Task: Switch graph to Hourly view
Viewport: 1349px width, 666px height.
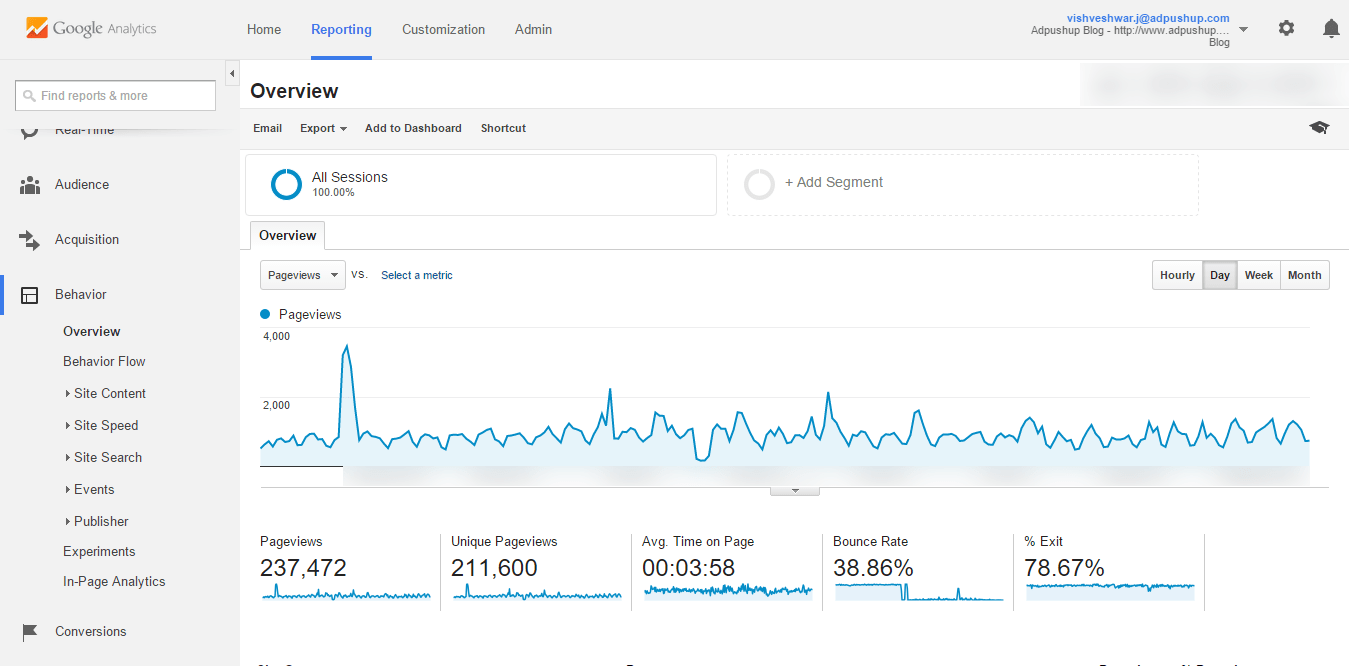Action: [1177, 275]
